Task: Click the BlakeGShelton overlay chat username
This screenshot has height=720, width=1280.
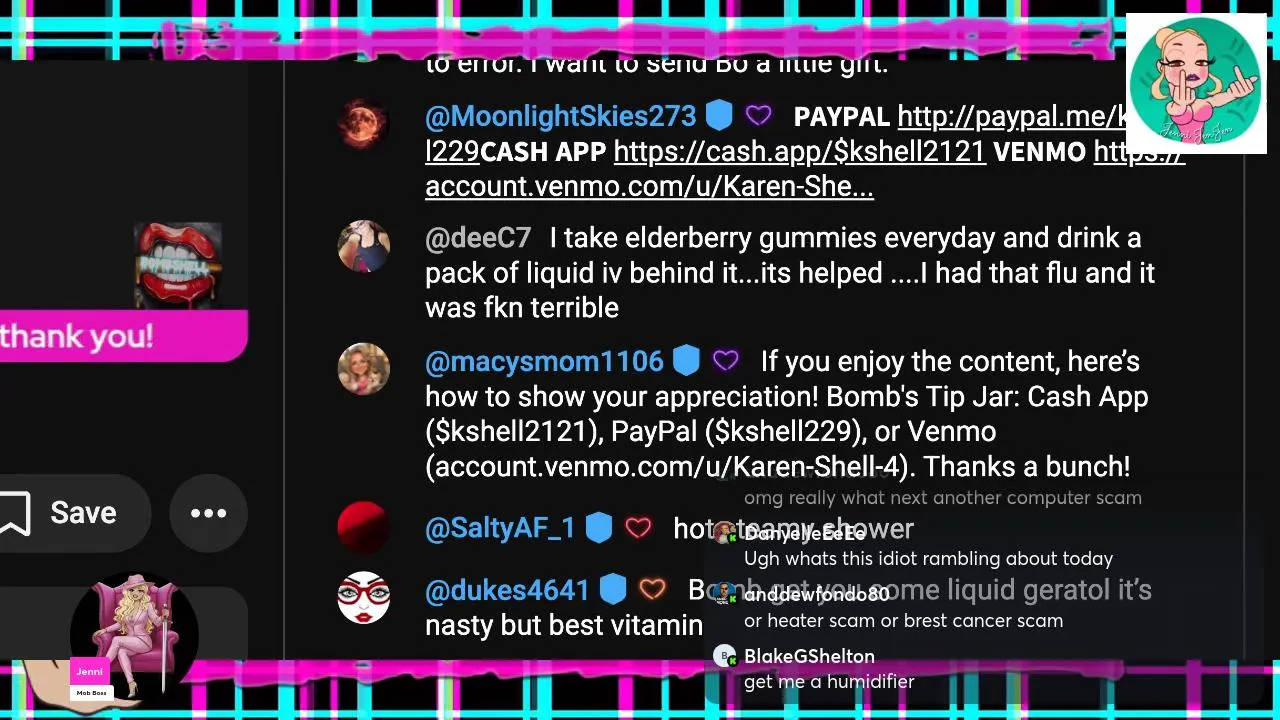Action: click(809, 656)
